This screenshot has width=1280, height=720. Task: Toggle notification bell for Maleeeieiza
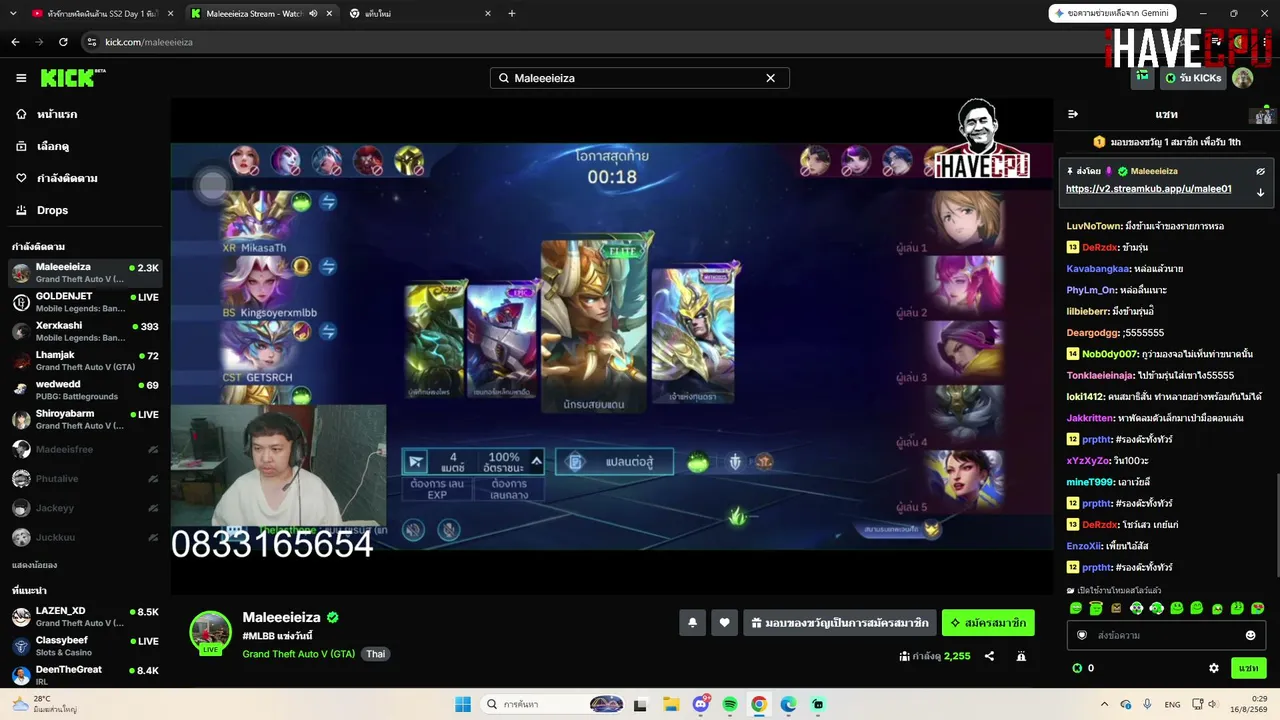click(692, 623)
